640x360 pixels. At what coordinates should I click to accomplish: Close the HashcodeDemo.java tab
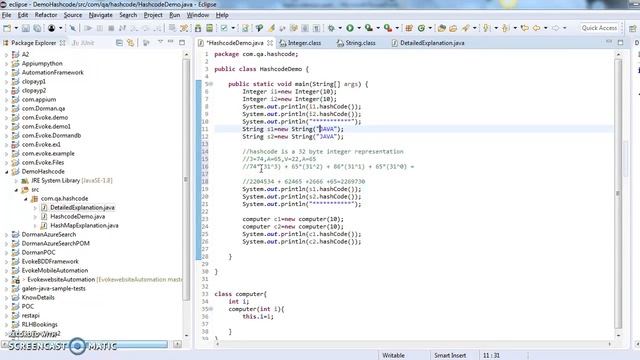click(x=270, y=43)
